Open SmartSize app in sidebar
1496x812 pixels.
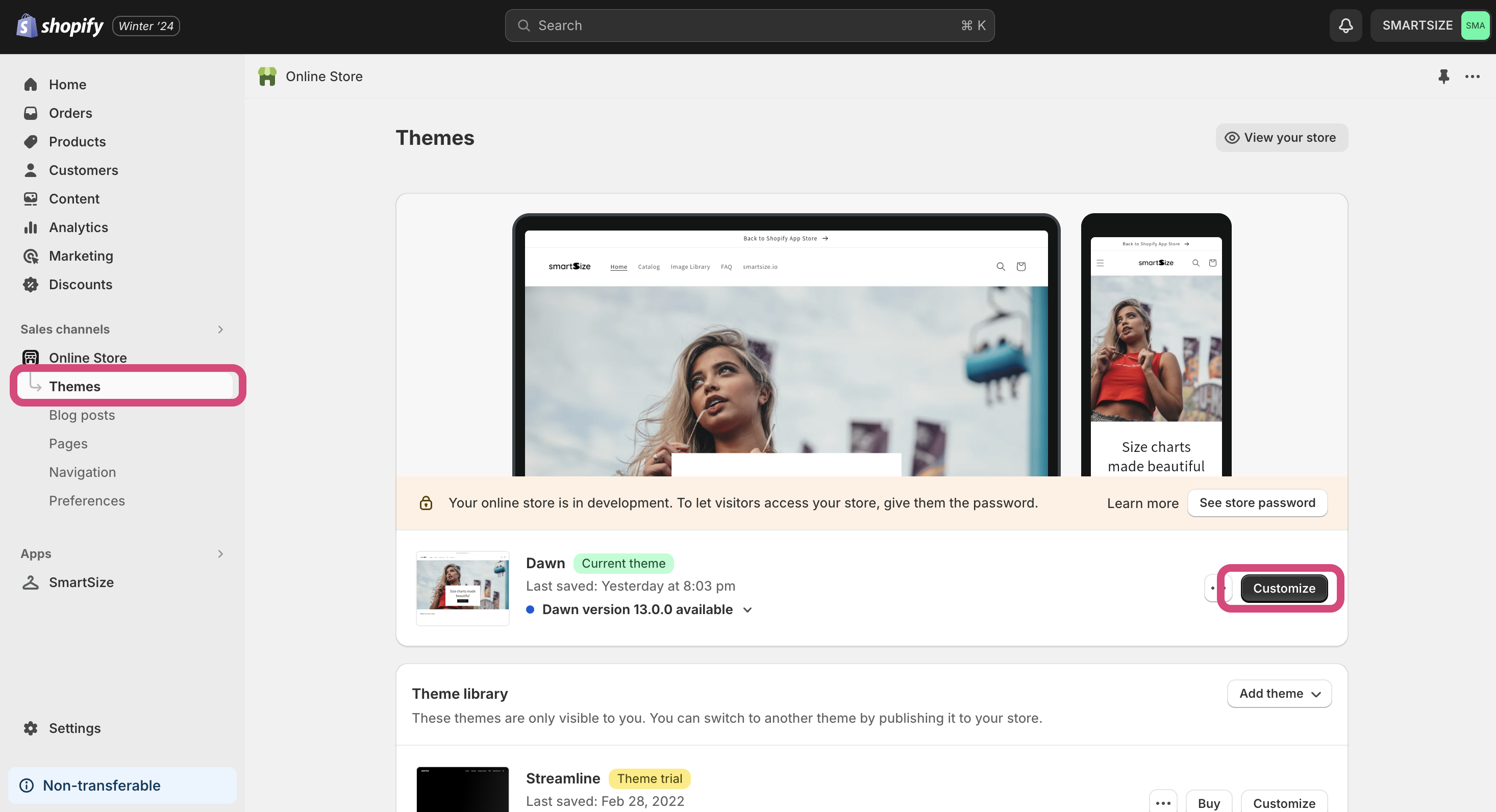(x=81, y=582)
